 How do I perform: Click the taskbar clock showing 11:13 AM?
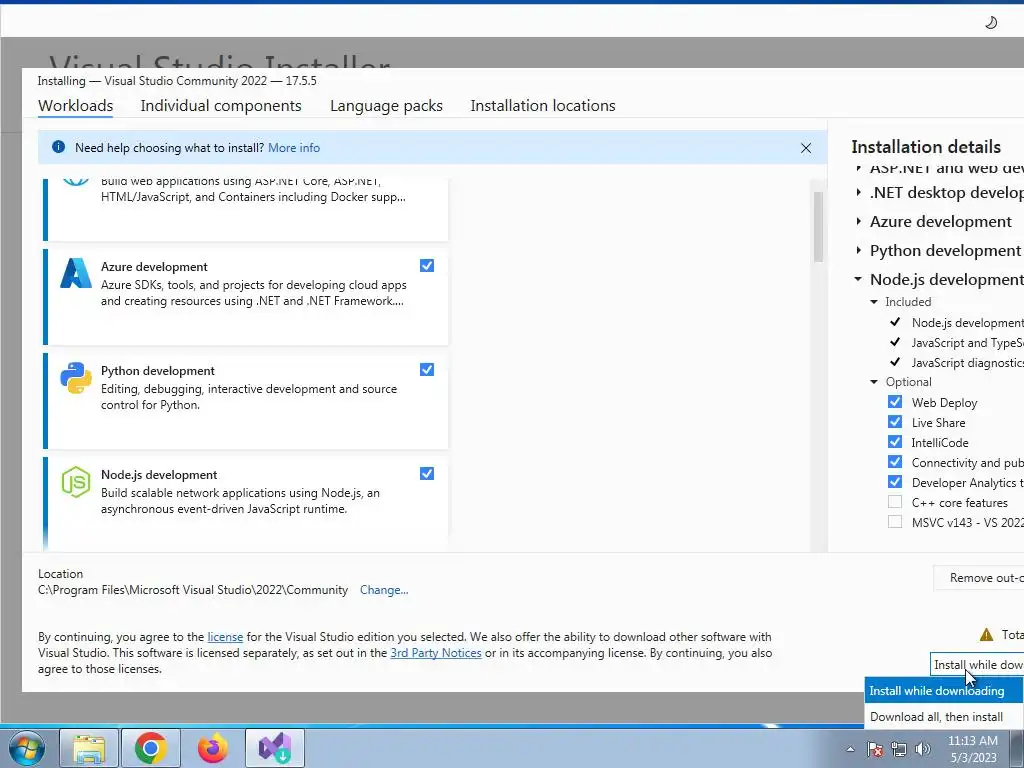pos(972,749)
